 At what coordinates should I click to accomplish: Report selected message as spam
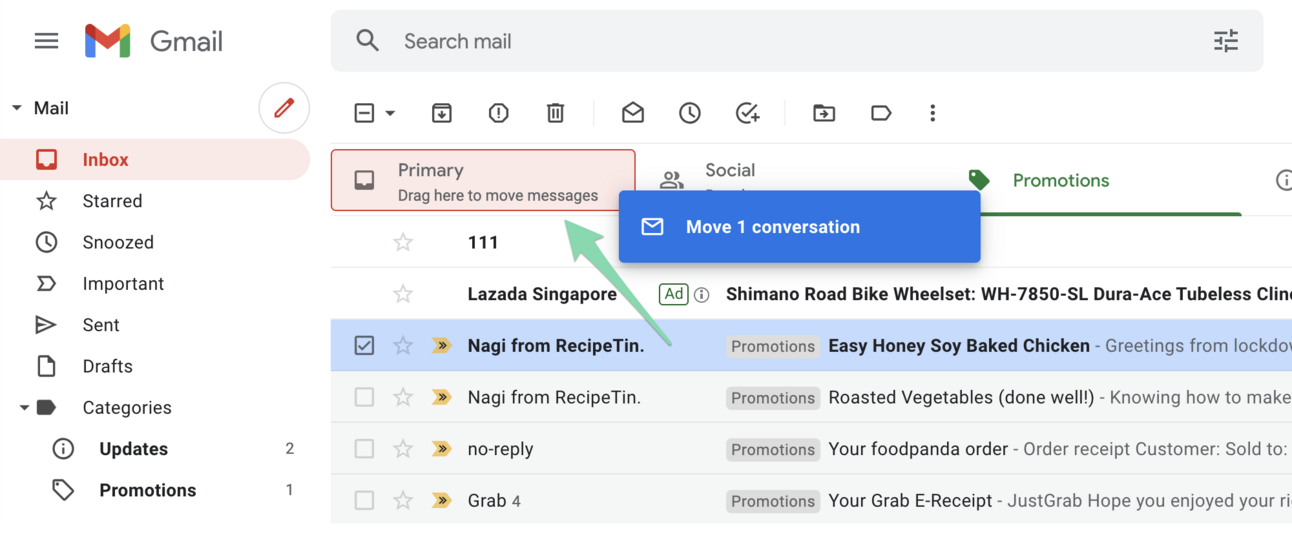coord(499,113)
